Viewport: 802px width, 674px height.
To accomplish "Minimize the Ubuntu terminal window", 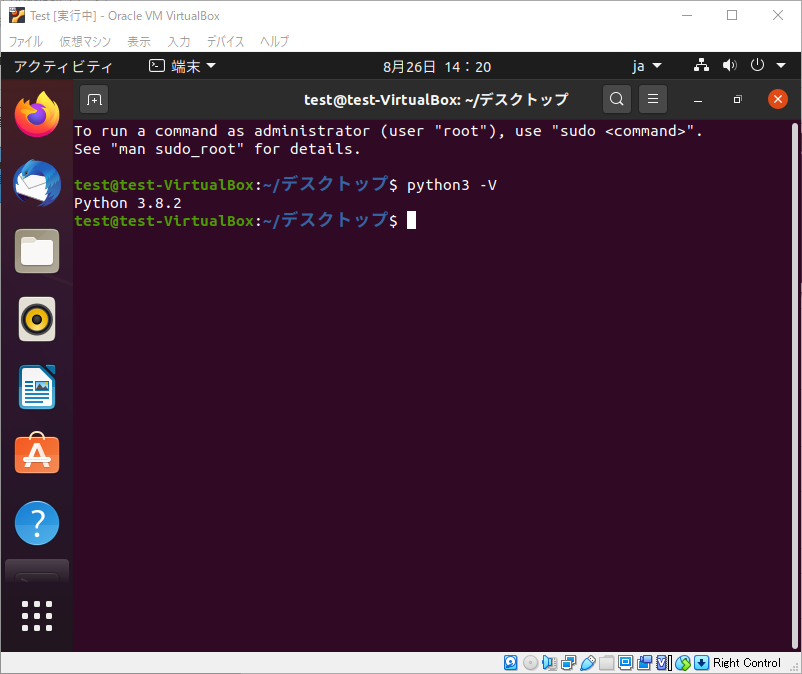I will [x=698, y=100].
